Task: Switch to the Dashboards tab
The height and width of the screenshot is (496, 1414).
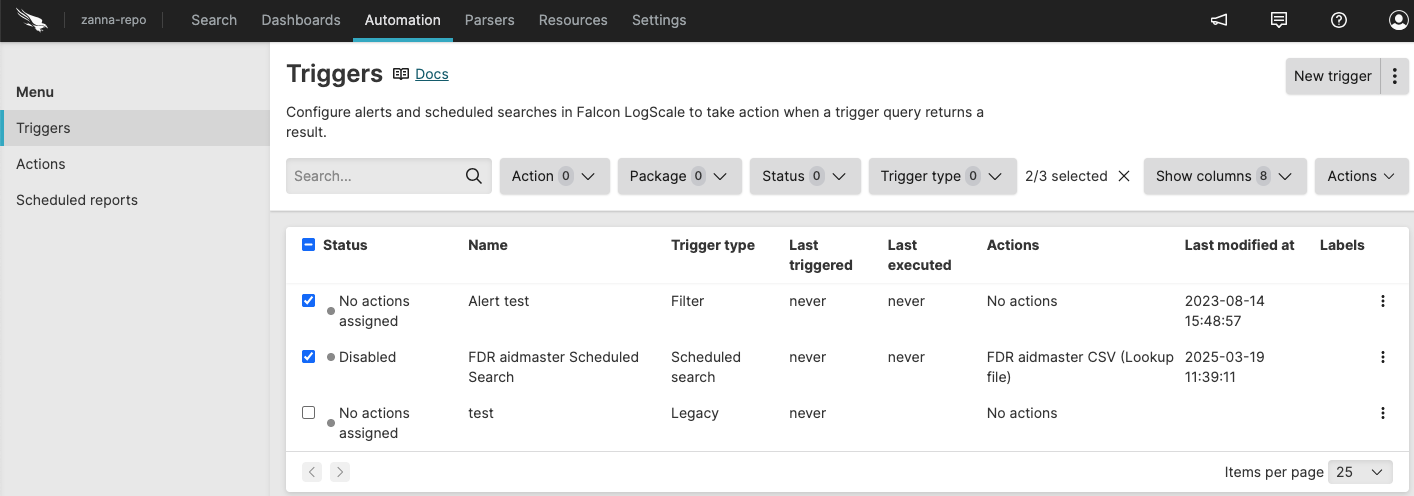Action: coord(301,20)
